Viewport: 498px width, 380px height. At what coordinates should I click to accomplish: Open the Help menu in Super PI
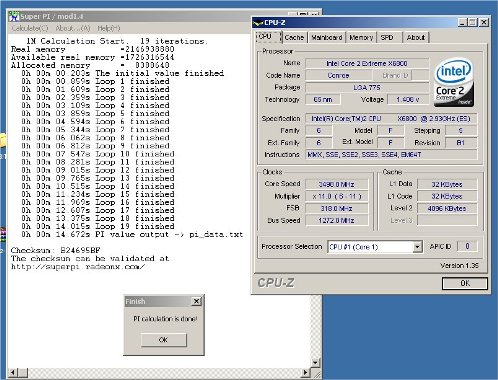109,28
